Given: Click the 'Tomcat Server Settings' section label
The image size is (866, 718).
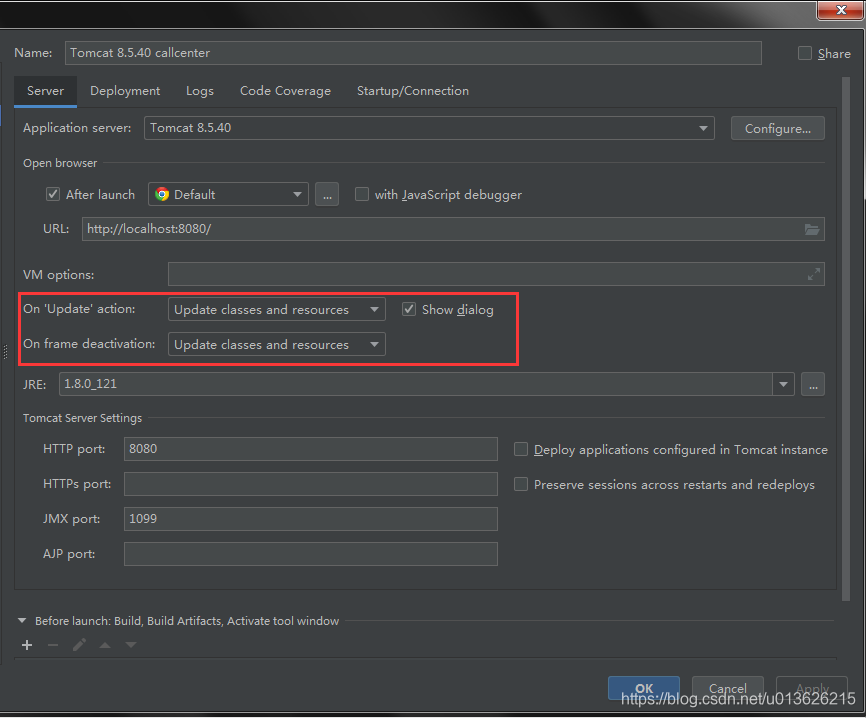Looking at the screenshot, I should (x=82, y=418).
